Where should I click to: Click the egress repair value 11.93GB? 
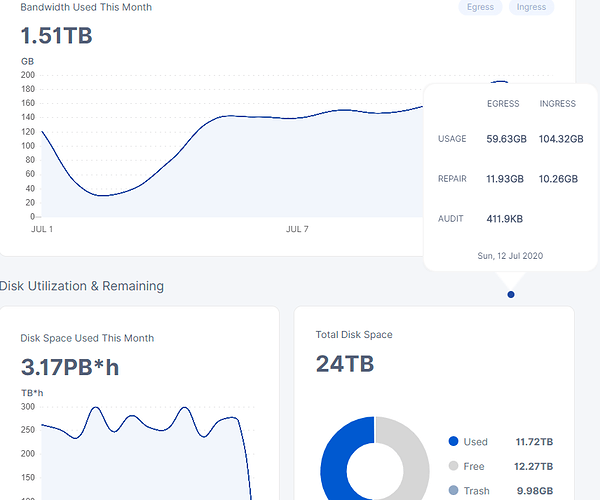pyautogui.click(x=505, y=179)
